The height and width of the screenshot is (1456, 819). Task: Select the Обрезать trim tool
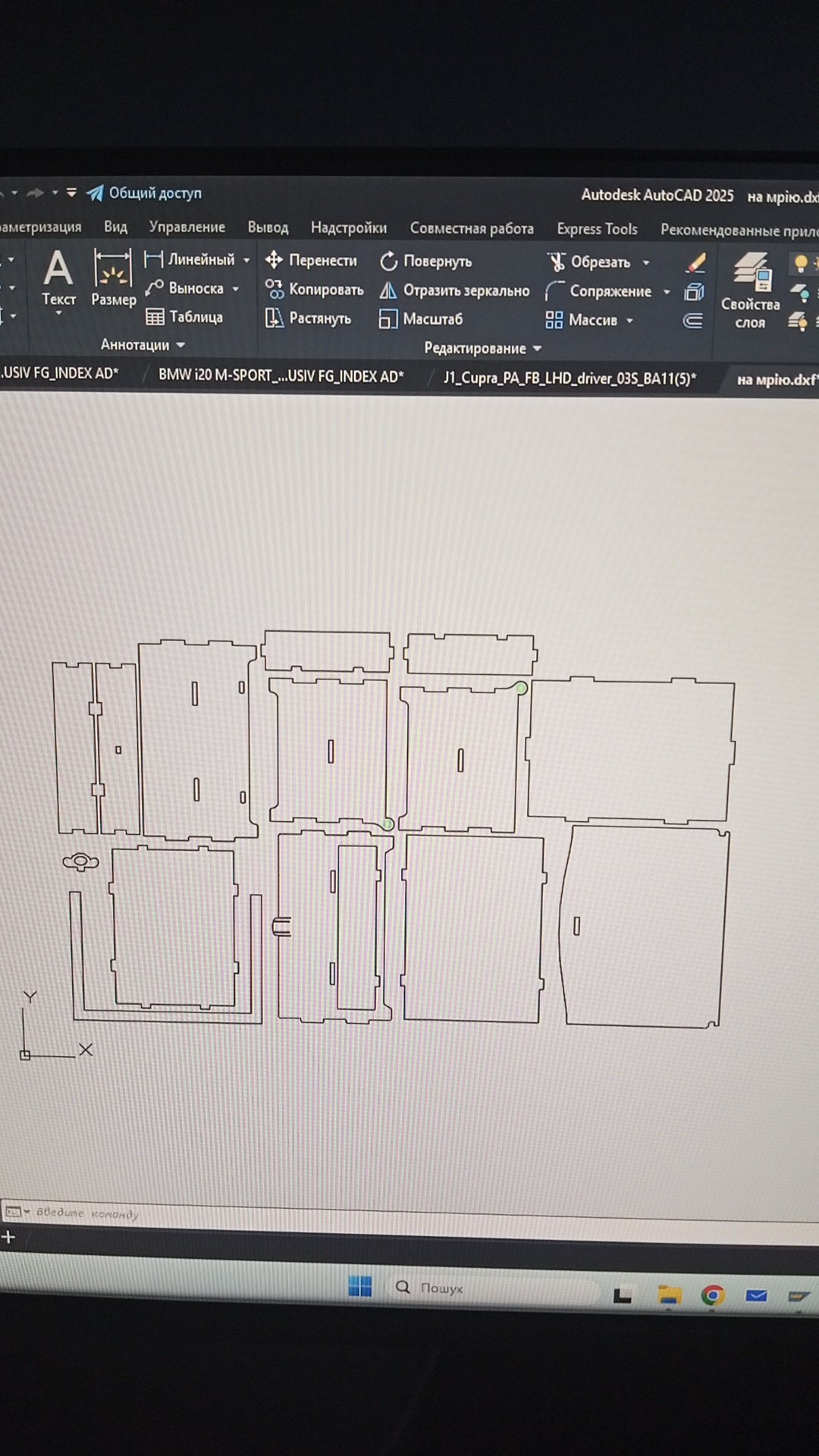tap(590, 262)
